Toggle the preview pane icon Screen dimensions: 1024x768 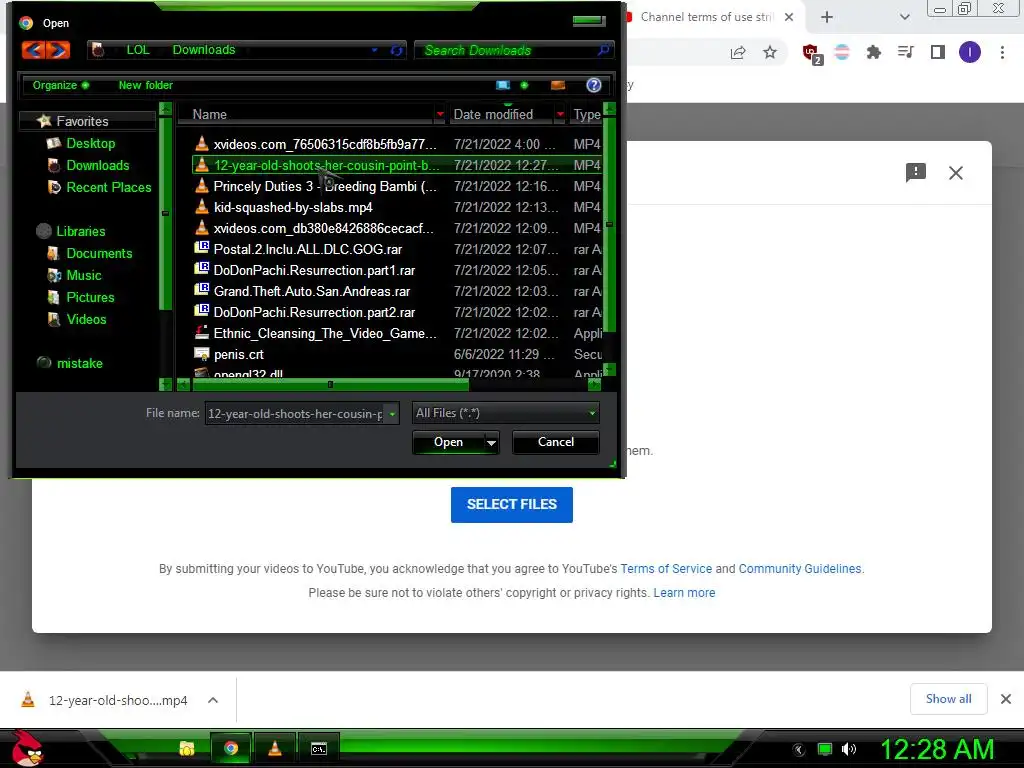tap(558, 85)
